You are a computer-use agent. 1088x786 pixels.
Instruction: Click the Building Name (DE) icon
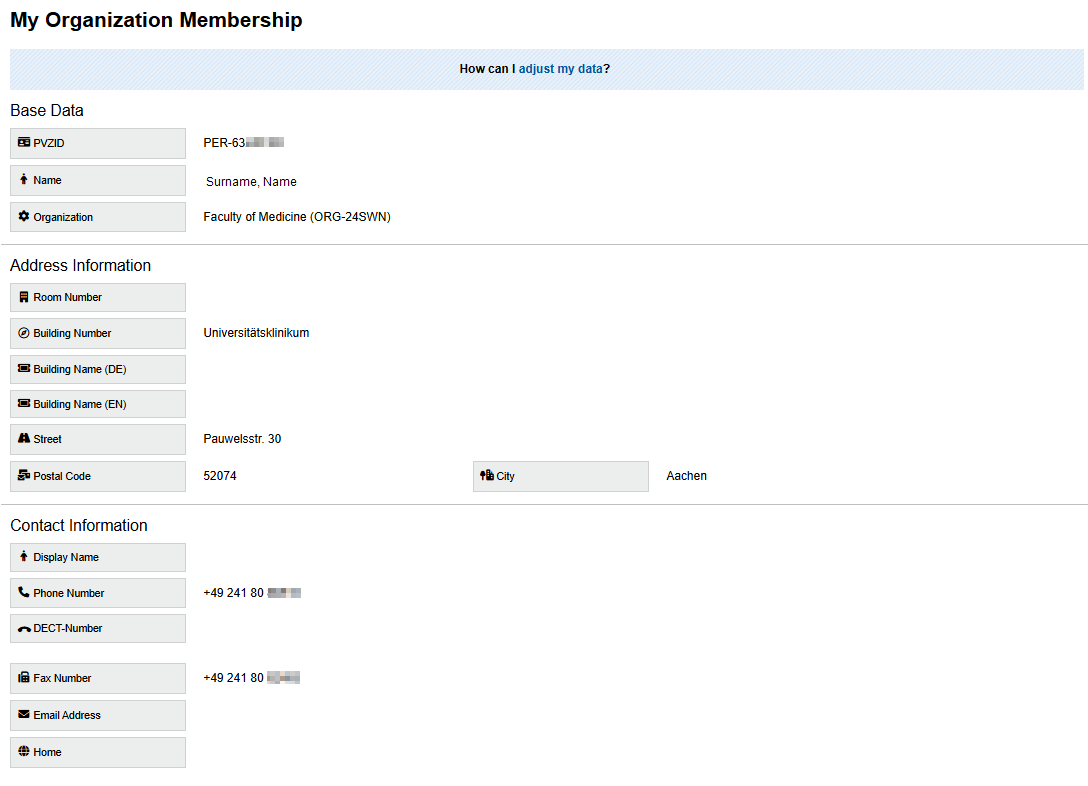click(22, 369)
